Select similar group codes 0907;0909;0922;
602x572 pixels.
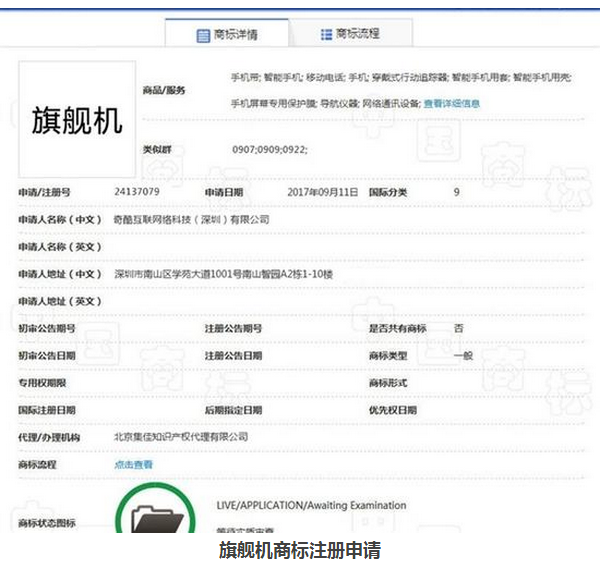(x=270, y=149)
